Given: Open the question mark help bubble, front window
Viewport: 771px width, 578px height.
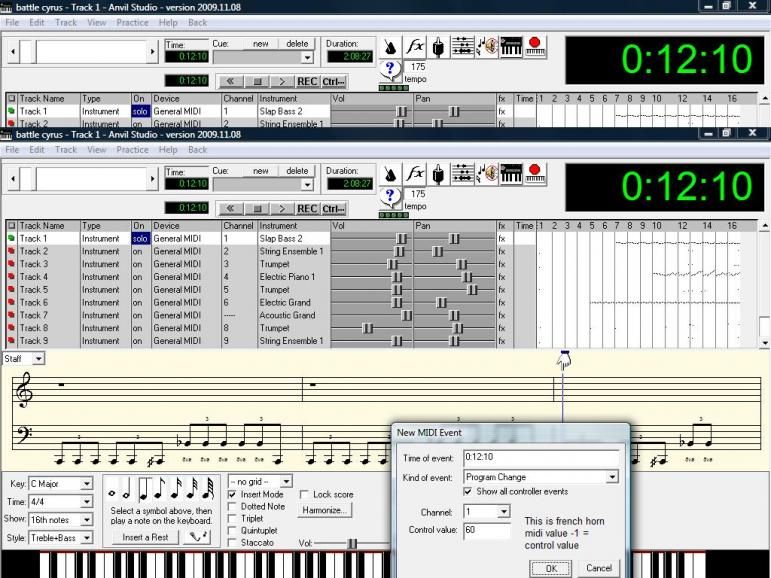Looking at the screenshot, I should tap(390, 198).
